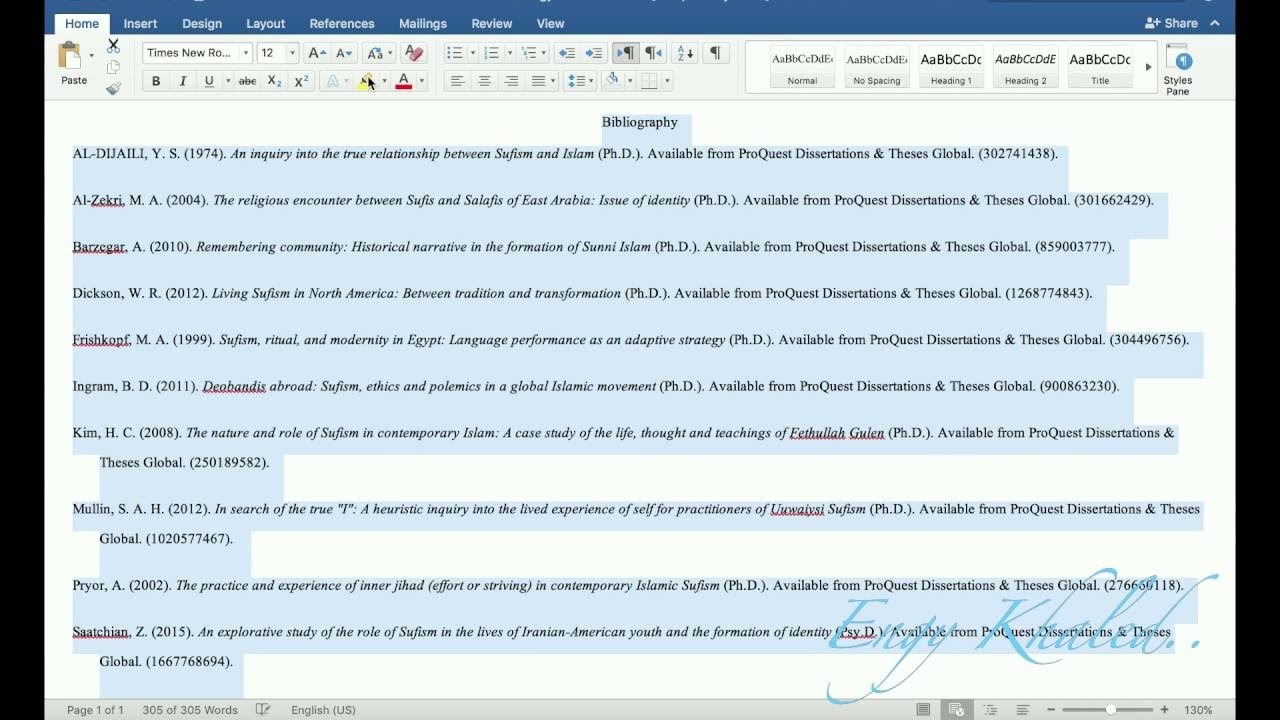Switch to Web Layout view
The image size is (1280, 720).
956,710
